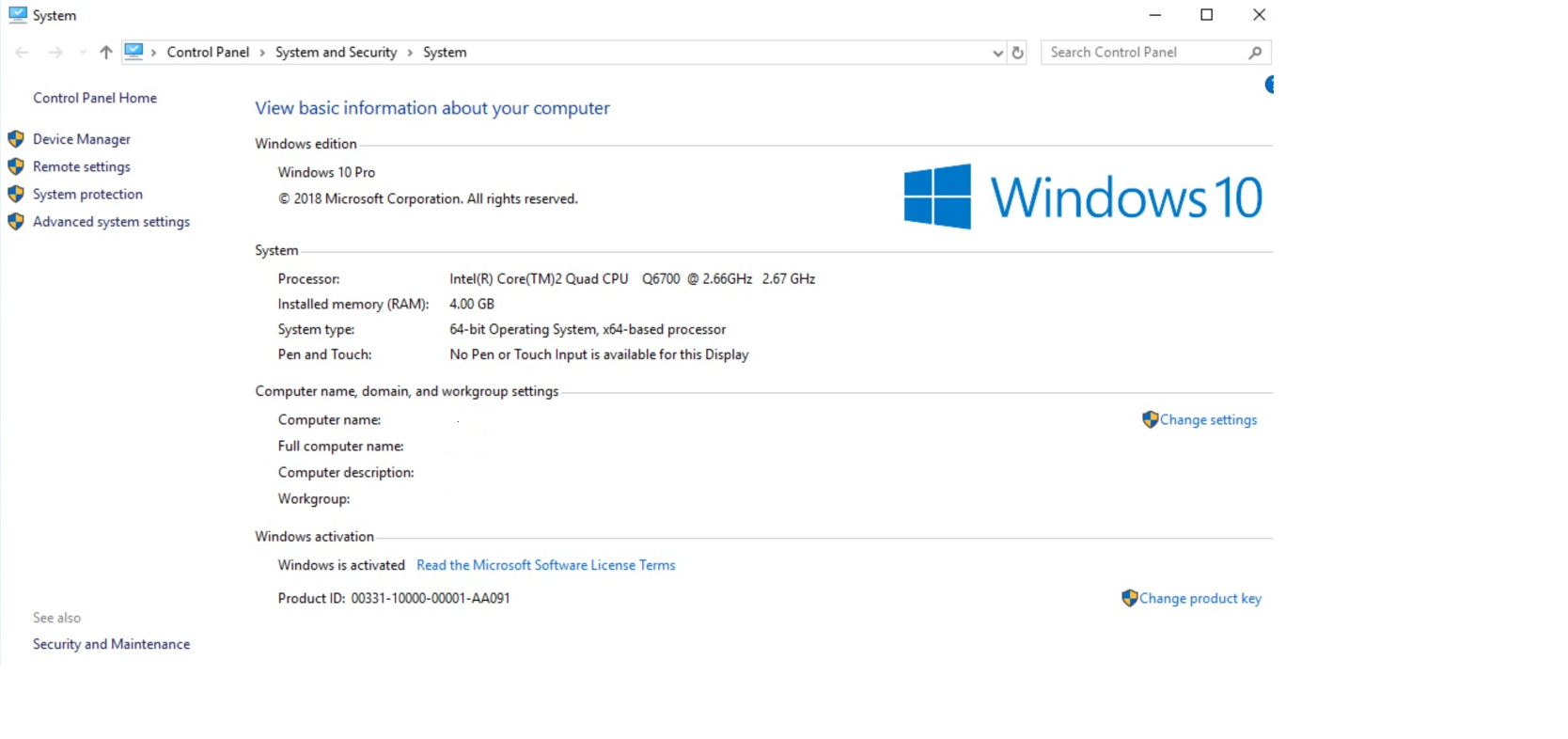
Task: Read the Microsoft Software License Terms
Action: click(546, 565)
